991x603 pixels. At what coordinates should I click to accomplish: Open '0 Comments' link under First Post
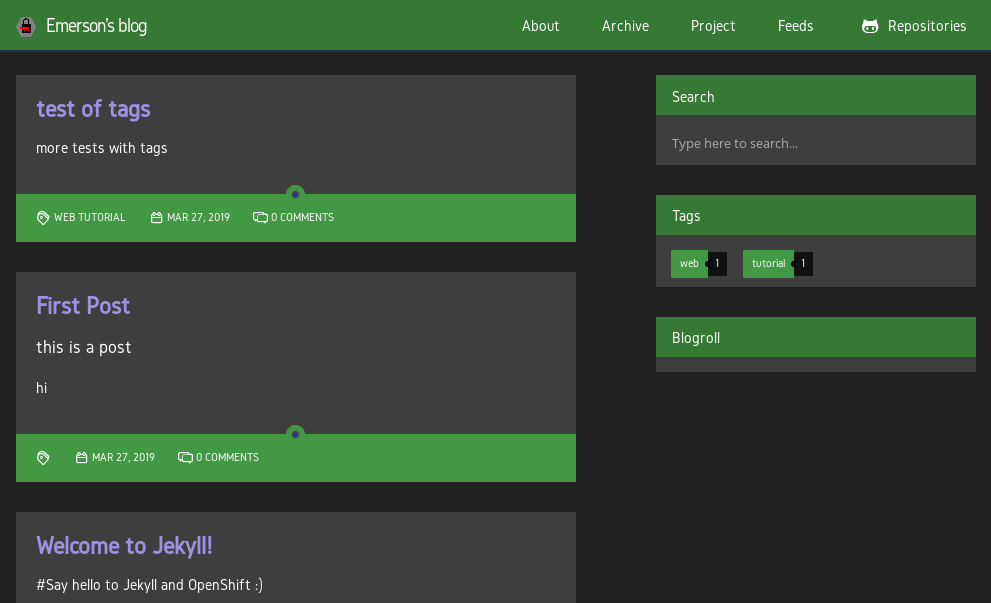click(227, 458)
